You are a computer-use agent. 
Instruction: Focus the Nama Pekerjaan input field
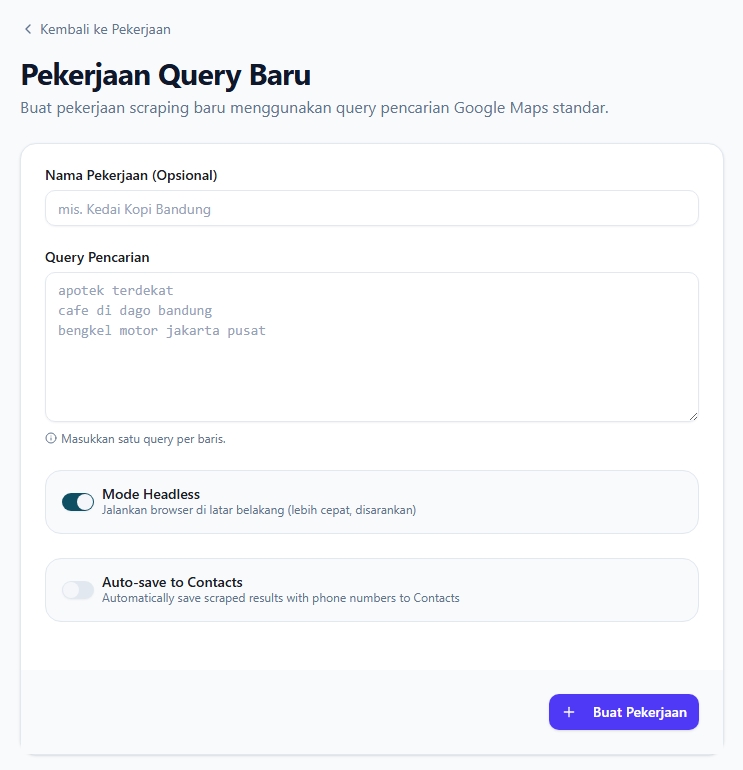click(371, 209)
